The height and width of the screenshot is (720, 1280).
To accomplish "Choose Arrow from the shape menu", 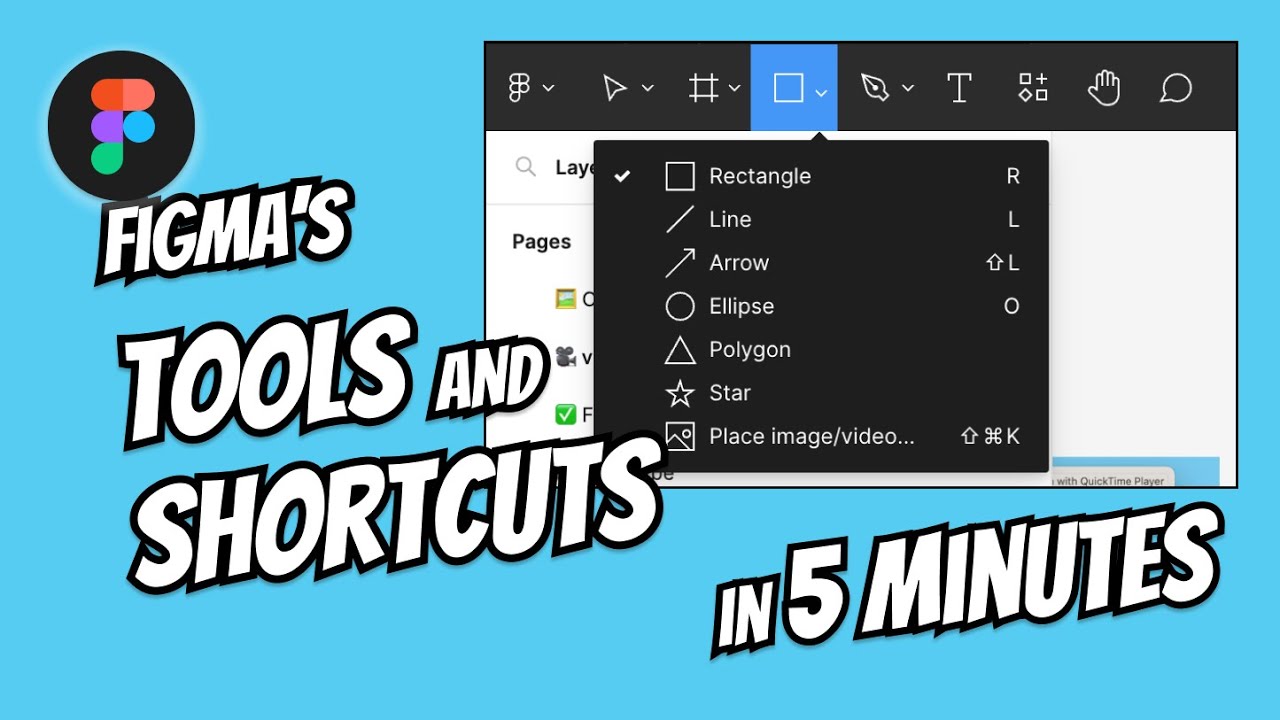I will click(x=821, y=263).
